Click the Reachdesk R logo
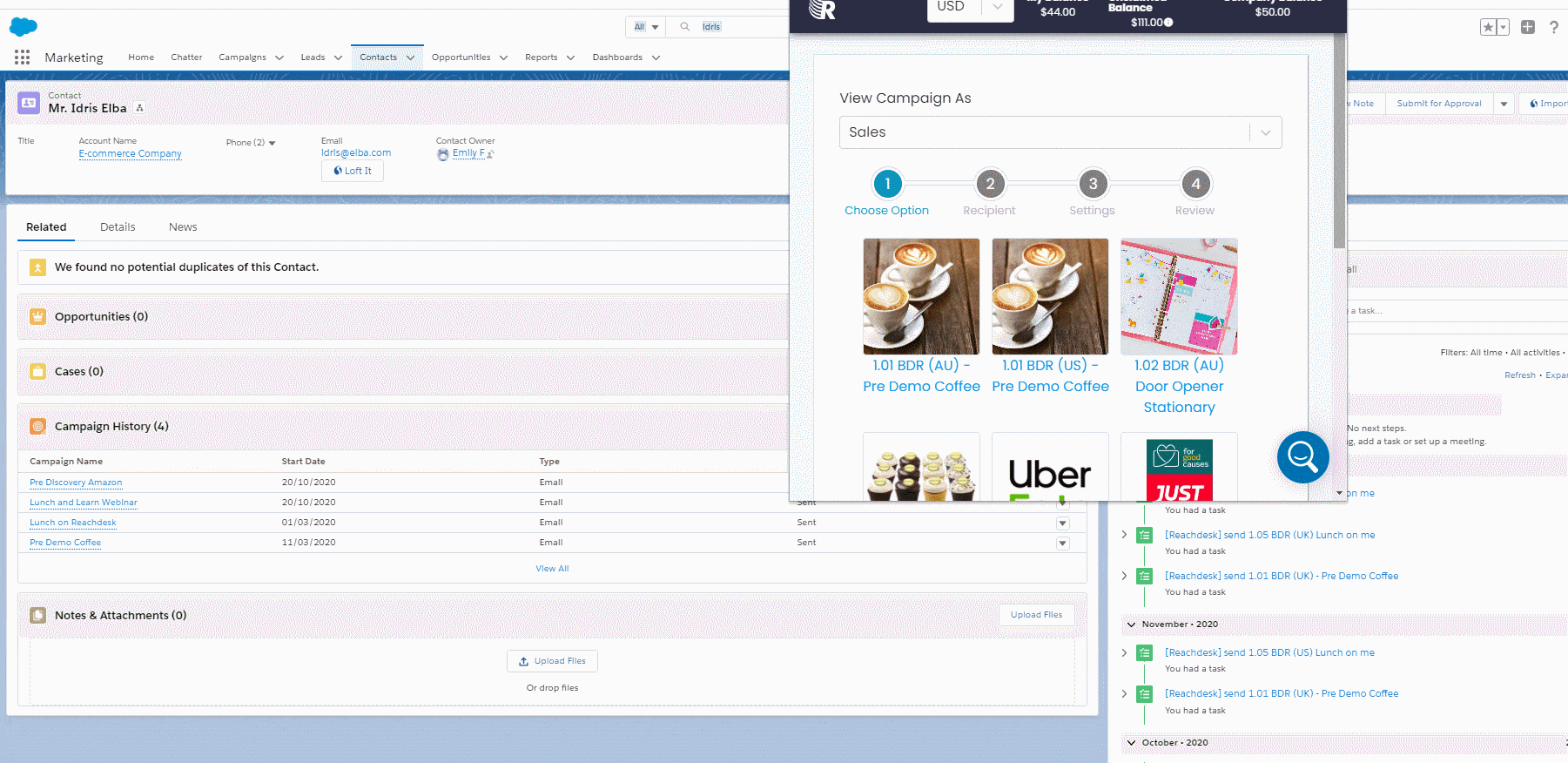This screenshot has width=1568, height=763. click(822, 9)
